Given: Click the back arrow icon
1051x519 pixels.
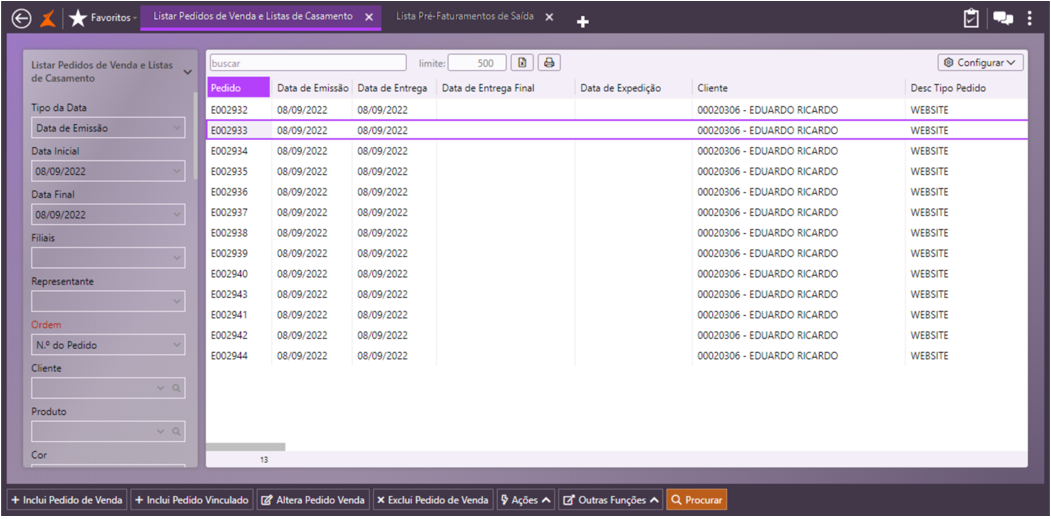Looking at the screenshot, I should click(x=21, y=19).
